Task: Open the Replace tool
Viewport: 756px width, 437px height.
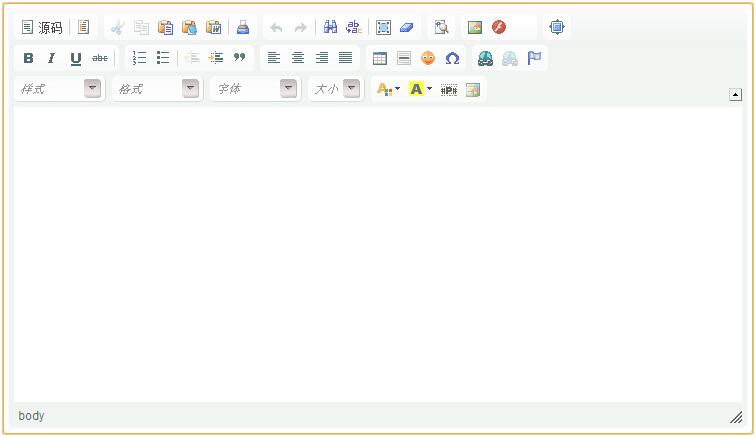Action: coord(354,27)
